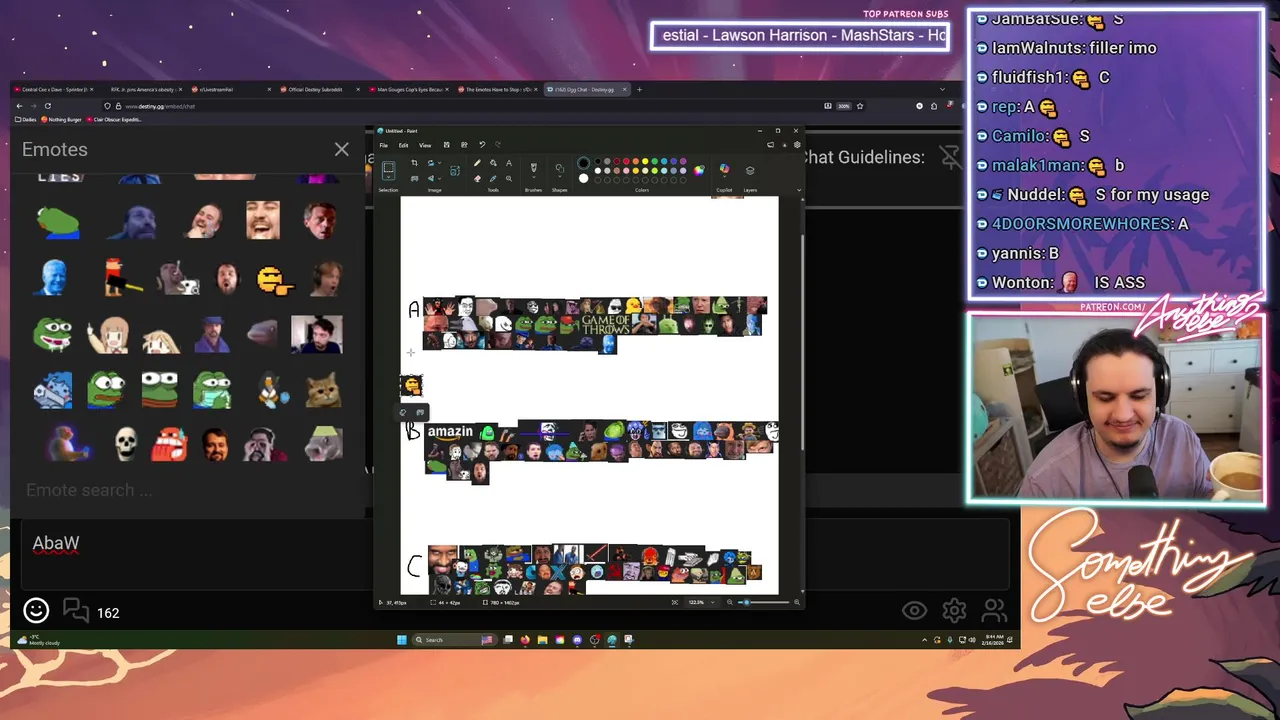Image resolution: width=1280 pixels, height=720 pixels.
Task: Click the Redo arrow in Paint
Action: (x=498, y=145)
